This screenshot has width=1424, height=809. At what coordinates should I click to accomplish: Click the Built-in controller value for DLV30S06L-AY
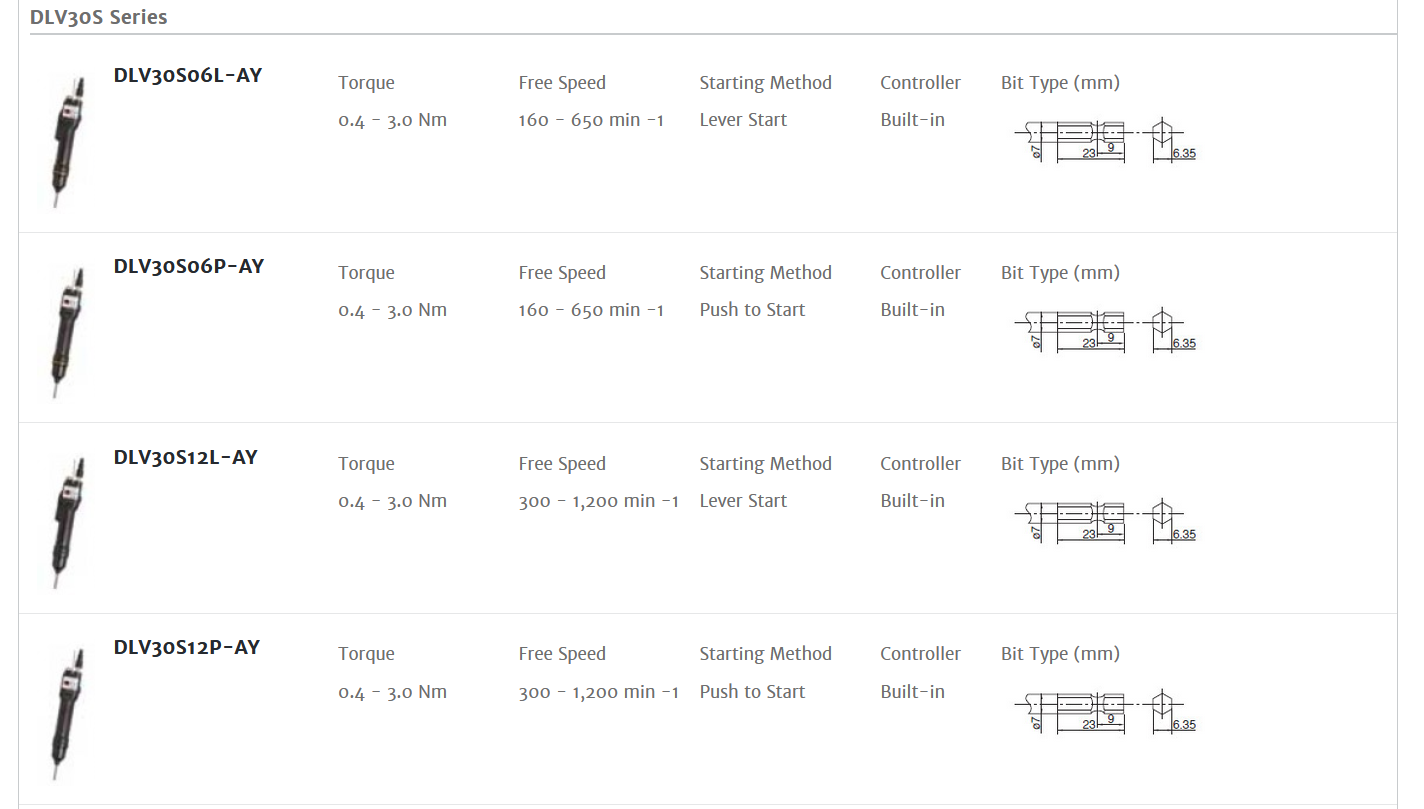click(912, 120)
